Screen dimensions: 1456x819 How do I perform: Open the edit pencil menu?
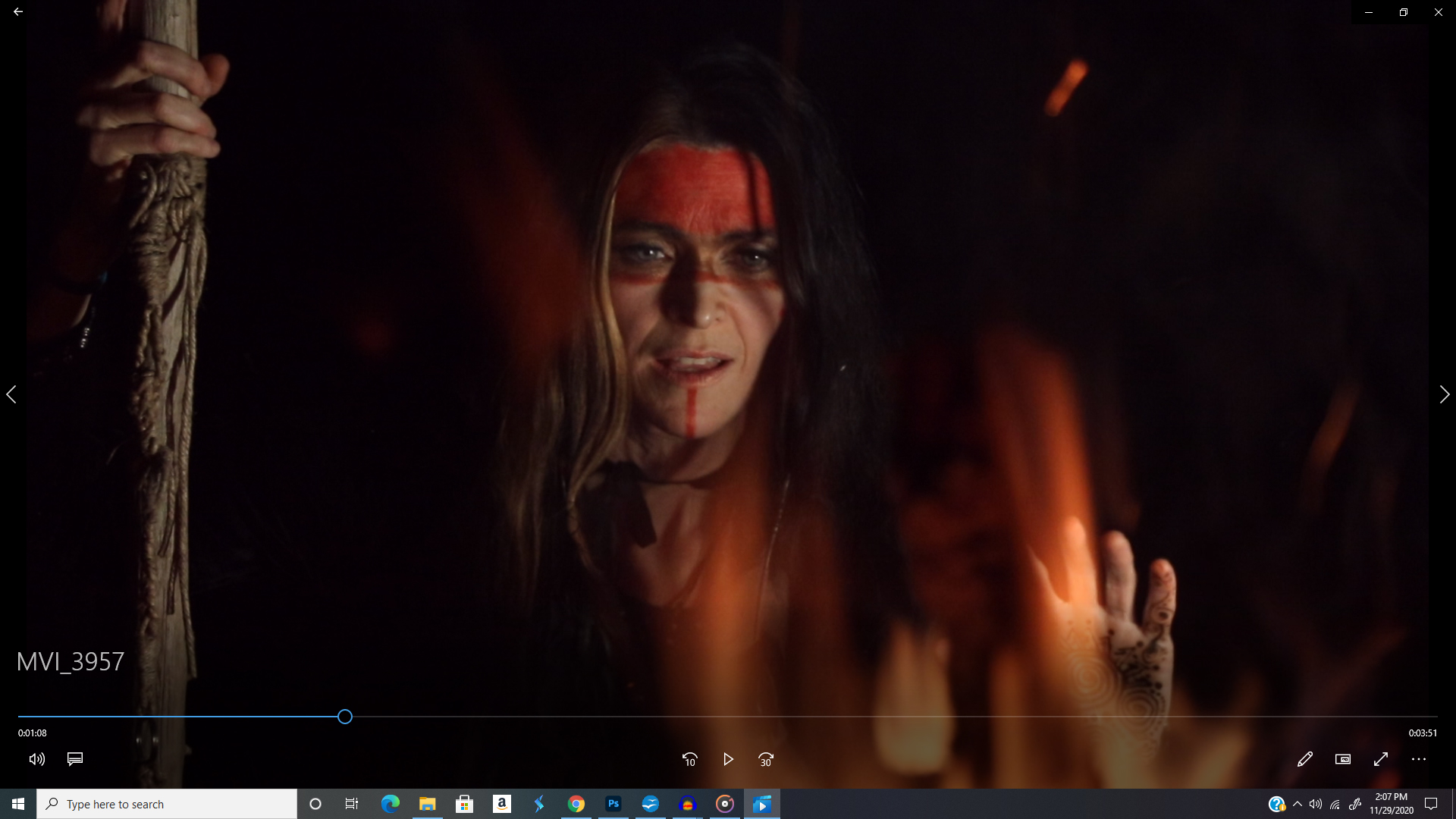(x=1305, y=759)
